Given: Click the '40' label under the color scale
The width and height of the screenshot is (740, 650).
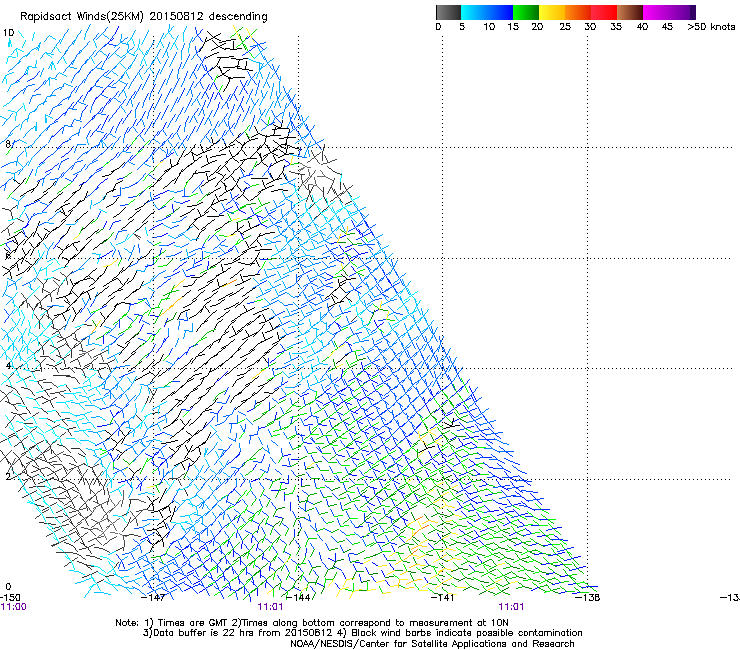Looking at the screenshot, I should tap(642, 27).
